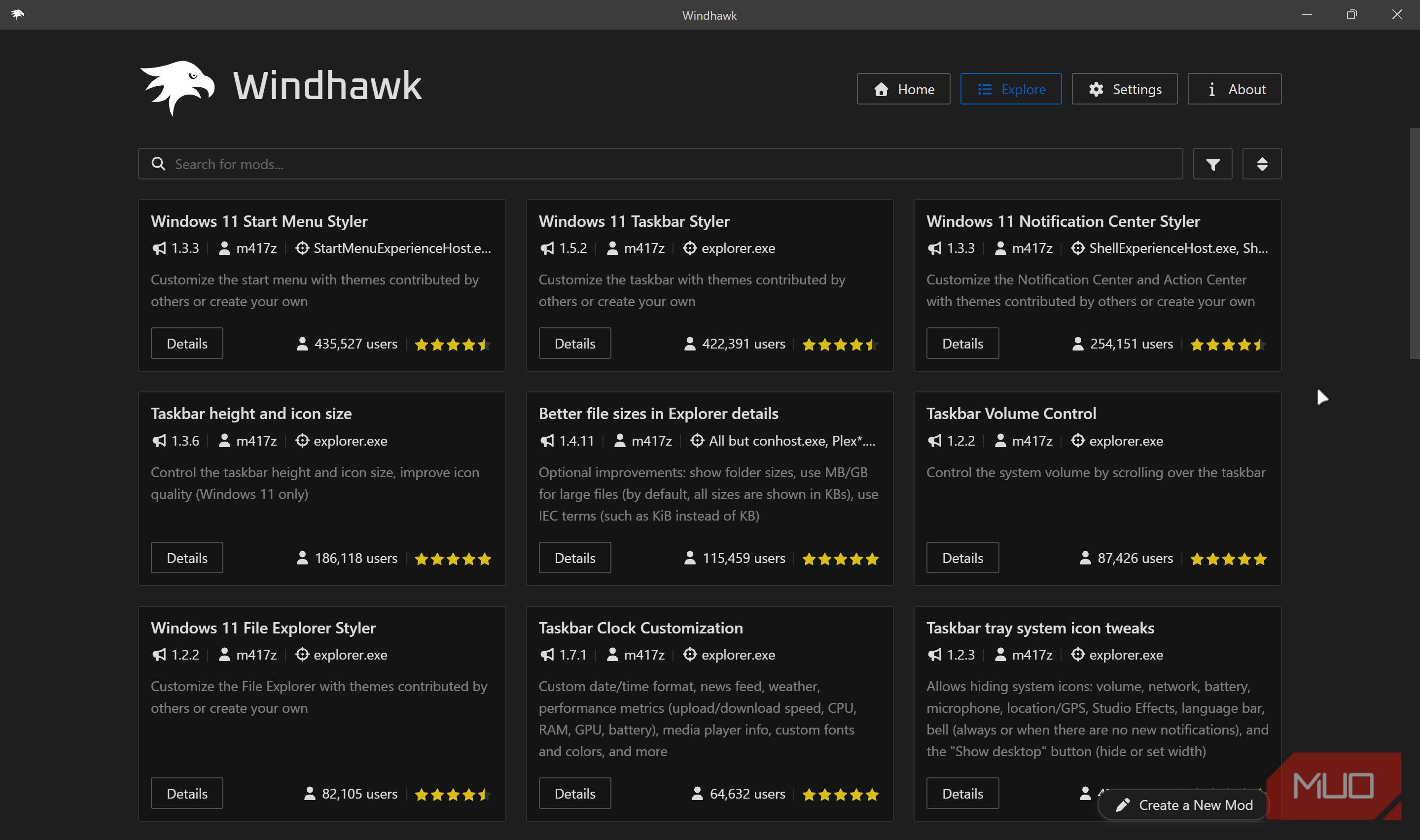Click the 435,527 users count
The image size is (1420, 840).
(348, 344)
